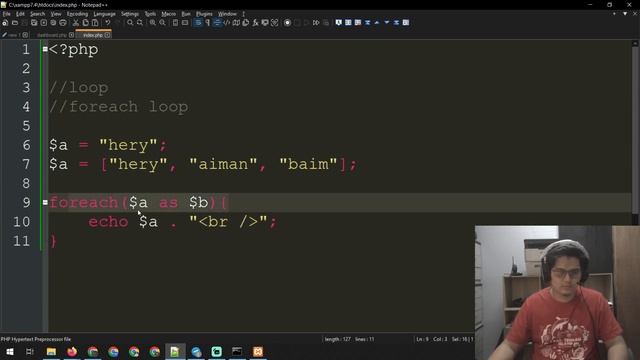Open File Explorer from the taskbar

point(51,351)
